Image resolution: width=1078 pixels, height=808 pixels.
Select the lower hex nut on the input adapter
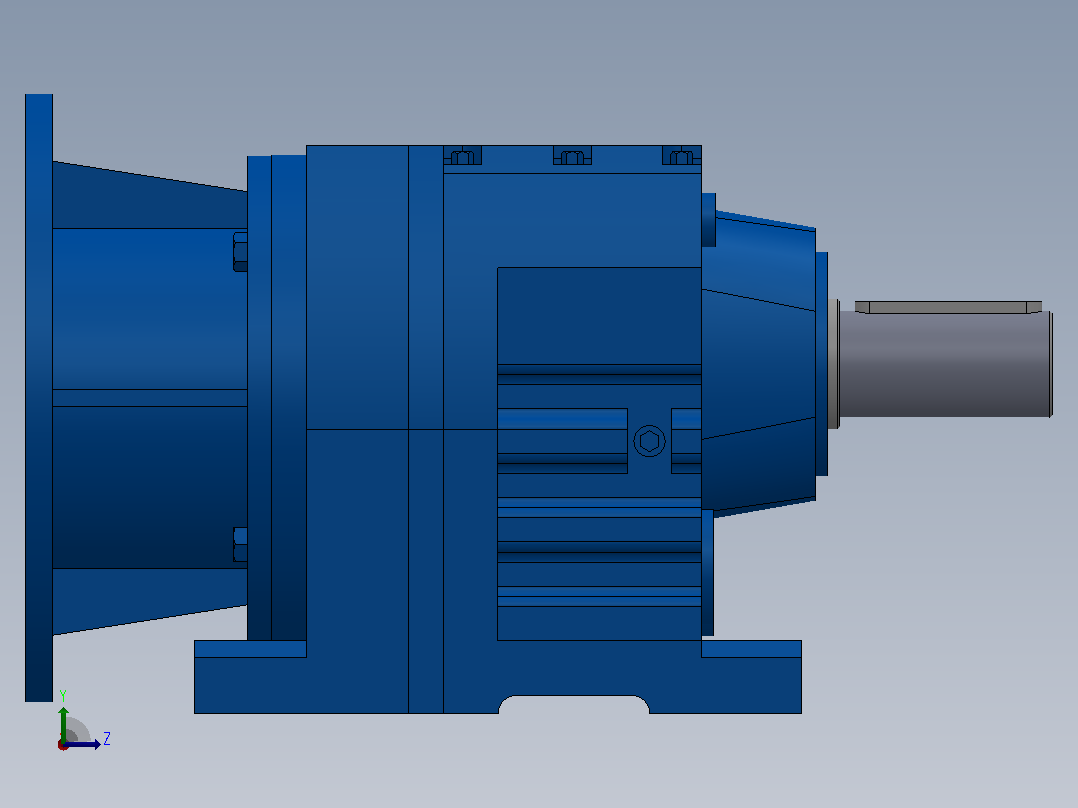(241, 545)
